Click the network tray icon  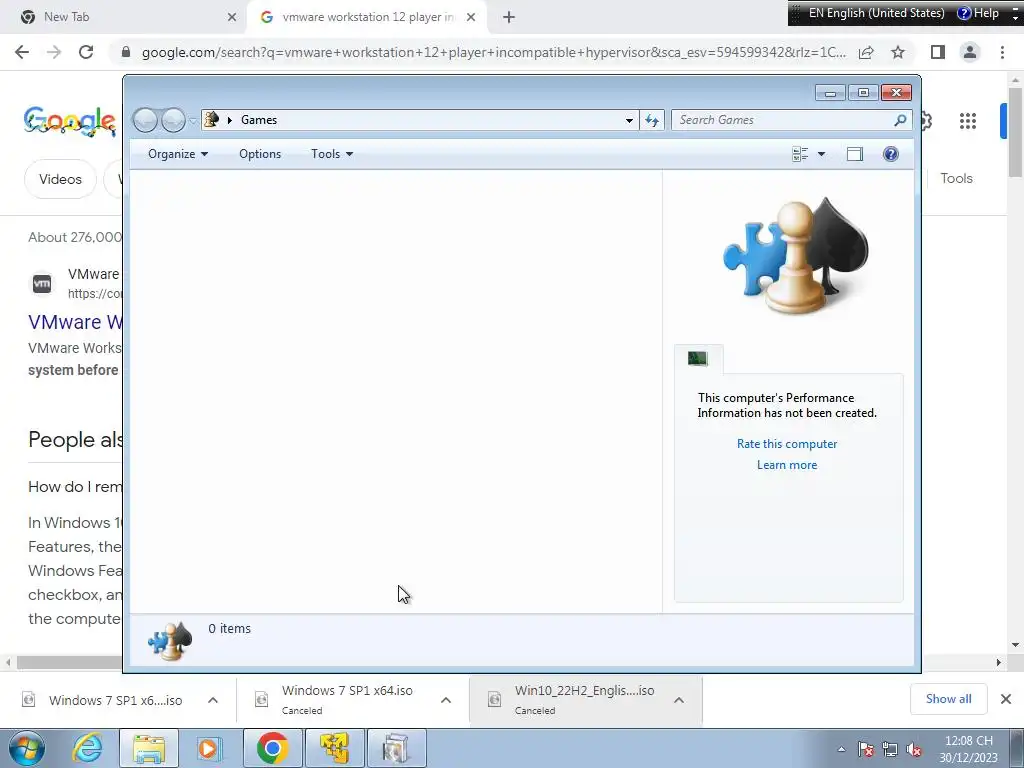point(889,750)
